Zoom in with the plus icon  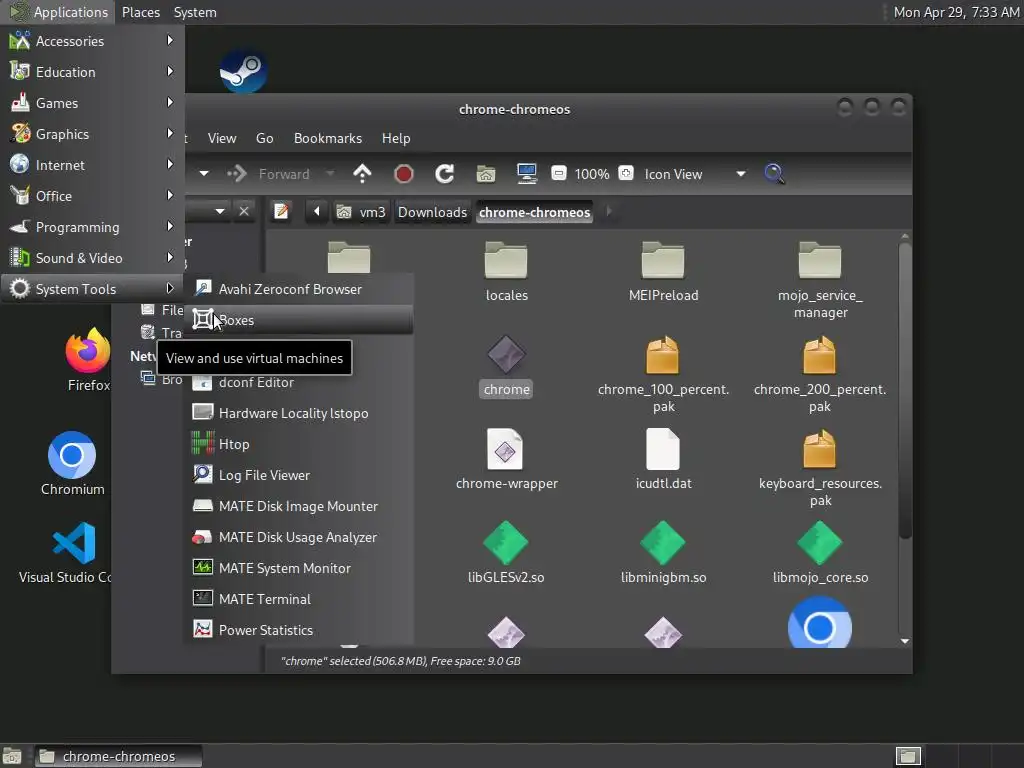click(626, 173)
